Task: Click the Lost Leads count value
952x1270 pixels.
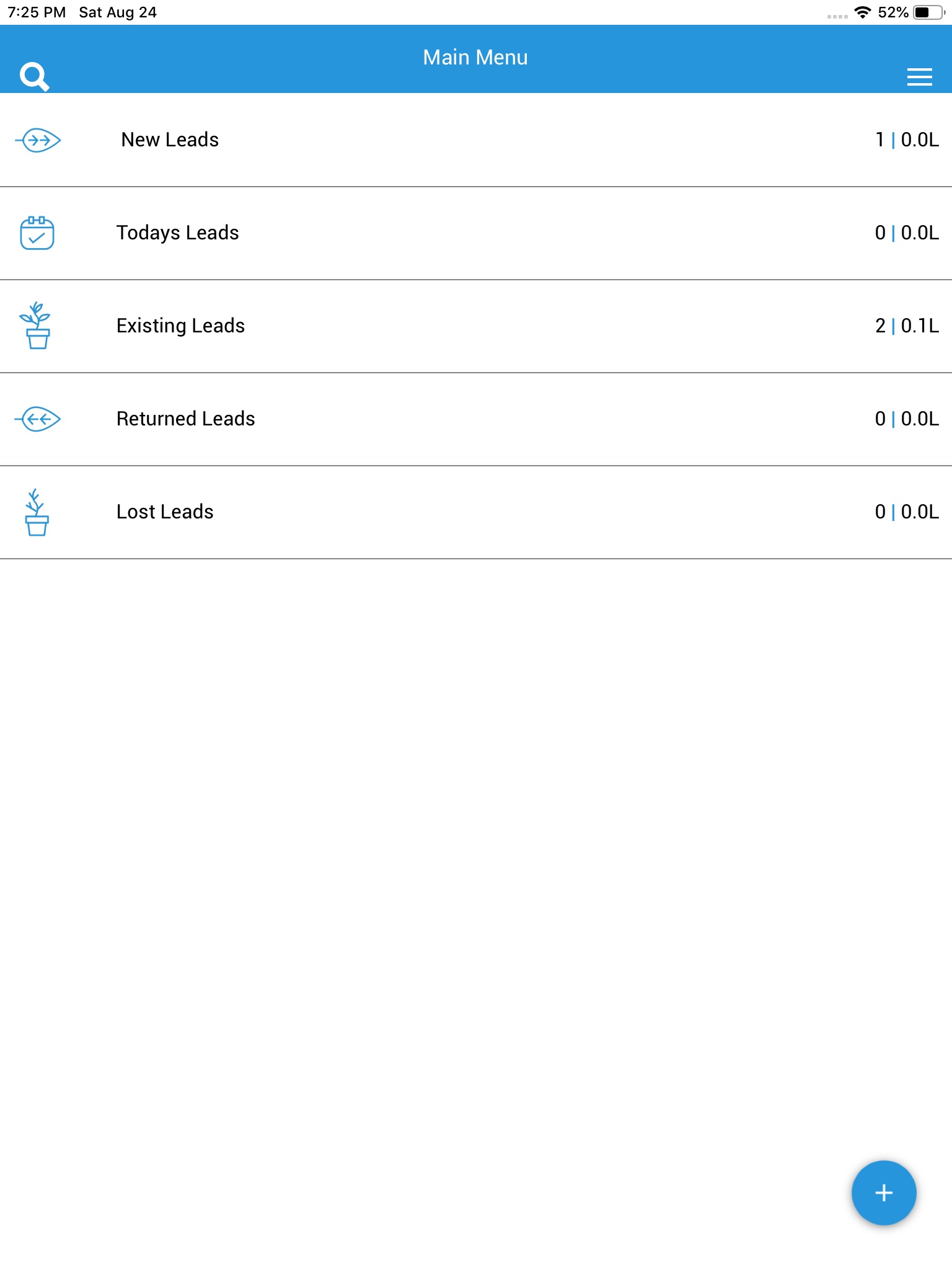Action: (x=906, y=512)
